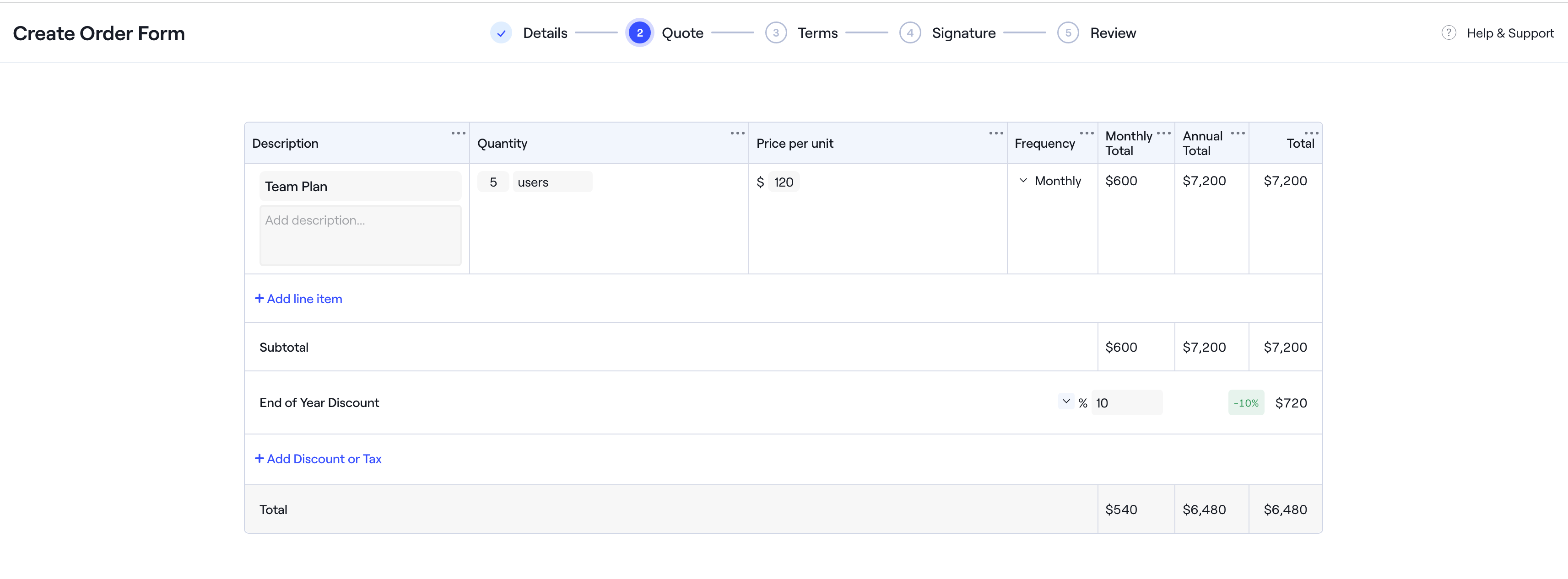The width and height of the screenshot is (1568, 579).
Task: Click Add line item link
Action: point(298,299)
